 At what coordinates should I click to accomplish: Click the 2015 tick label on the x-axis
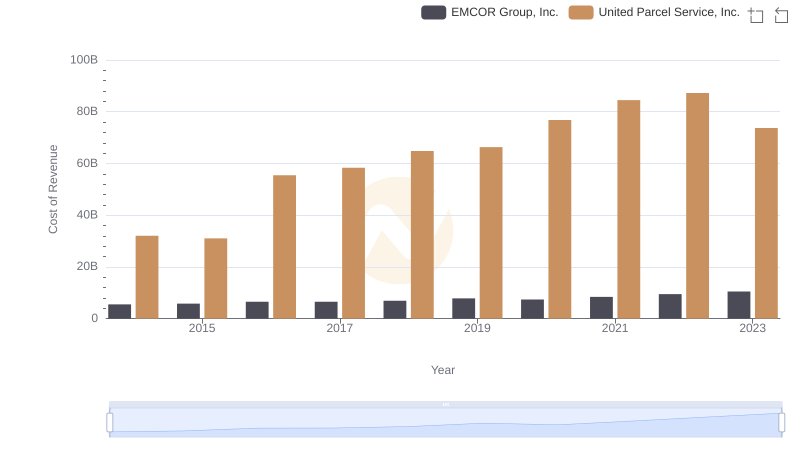coord(201,328)
